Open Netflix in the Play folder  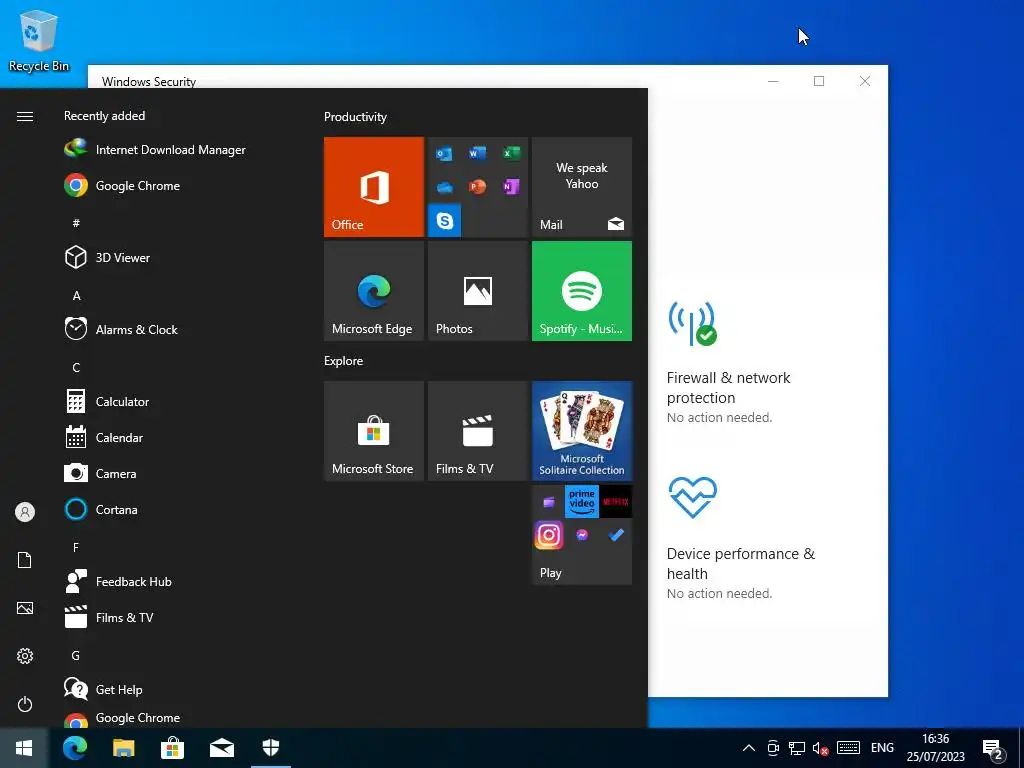pos(615,502)
